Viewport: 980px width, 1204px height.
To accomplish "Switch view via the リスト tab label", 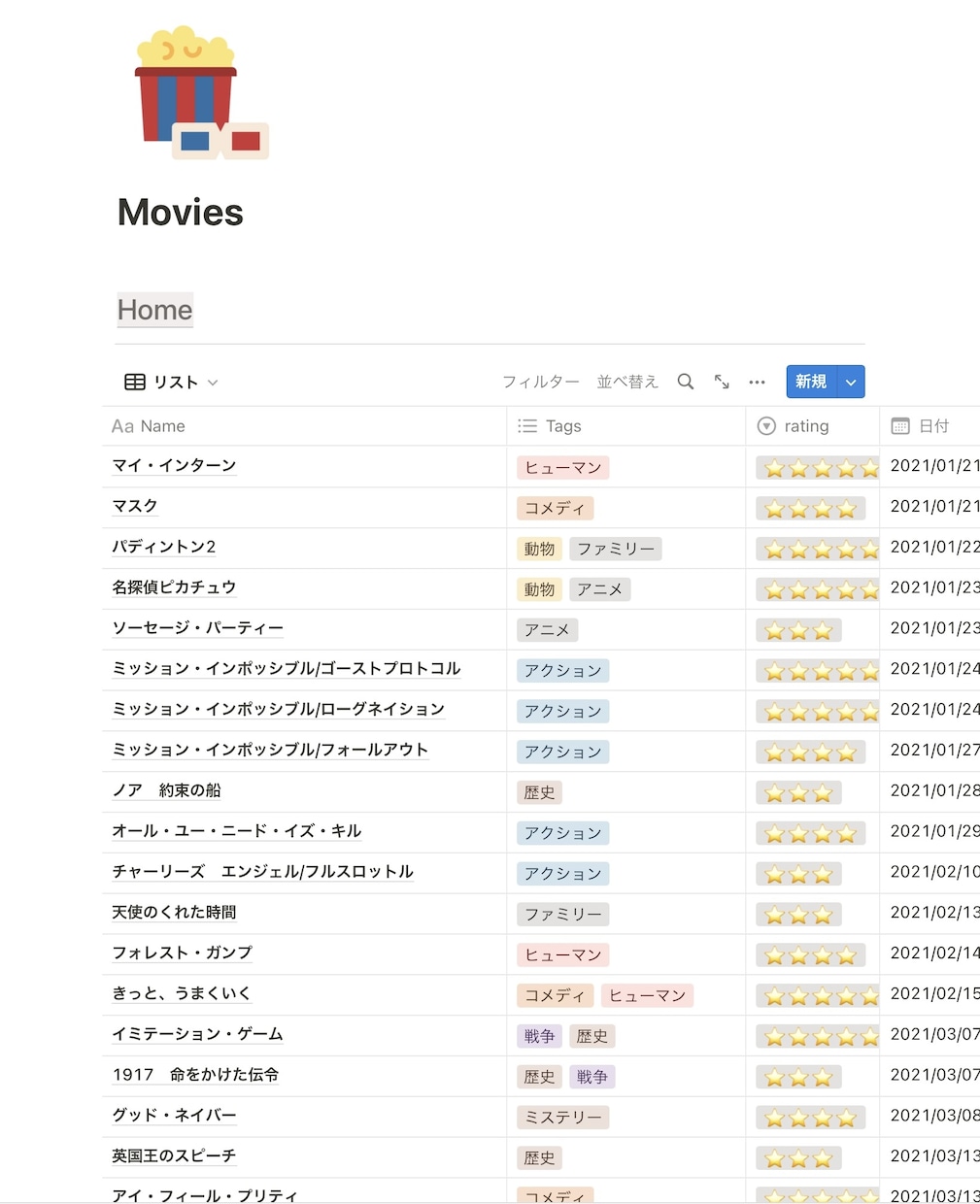I will pyautogui.click(x=176, y=382).
